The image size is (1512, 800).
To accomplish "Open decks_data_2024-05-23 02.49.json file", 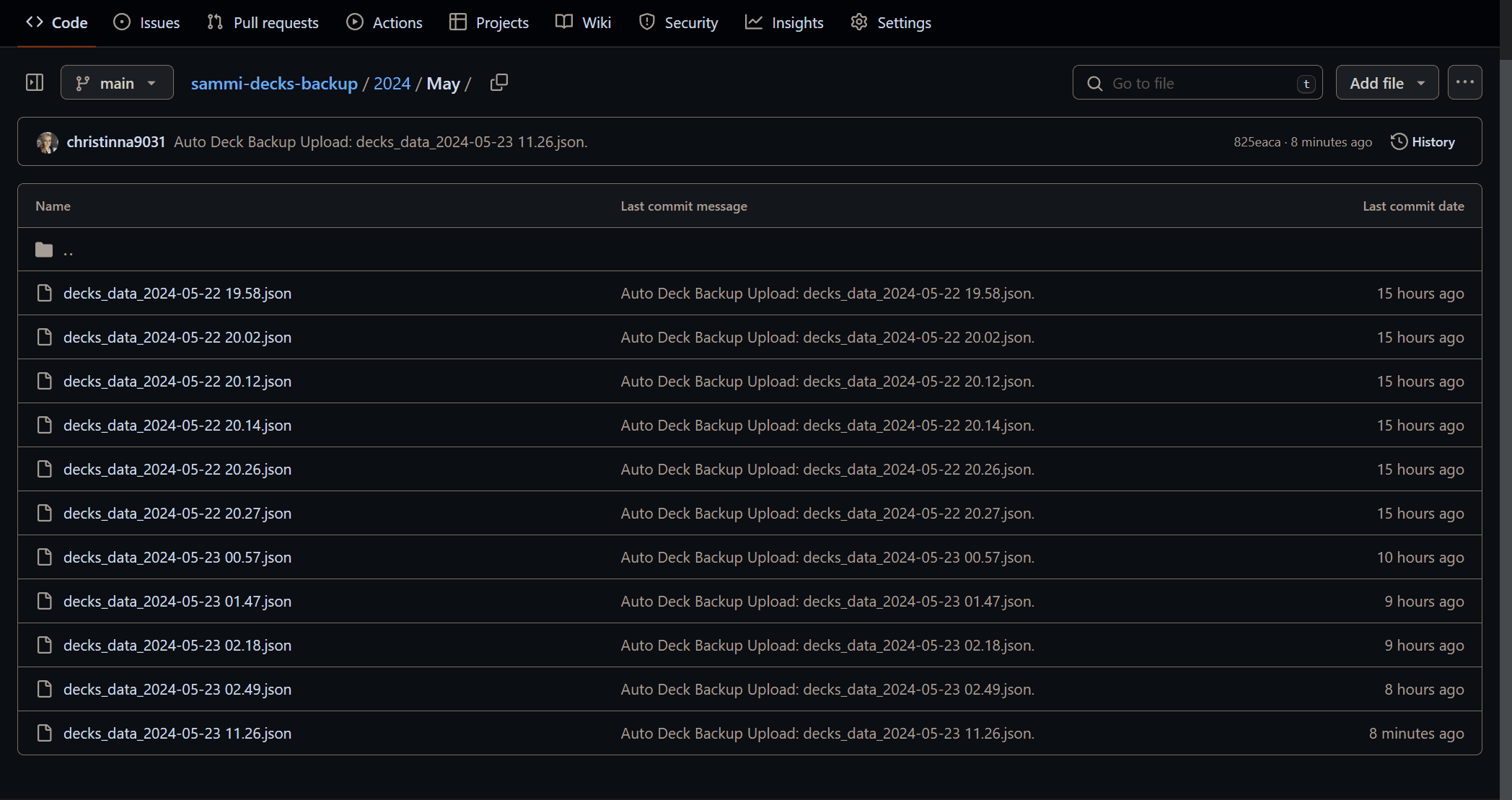I will [x=177, y=689].
